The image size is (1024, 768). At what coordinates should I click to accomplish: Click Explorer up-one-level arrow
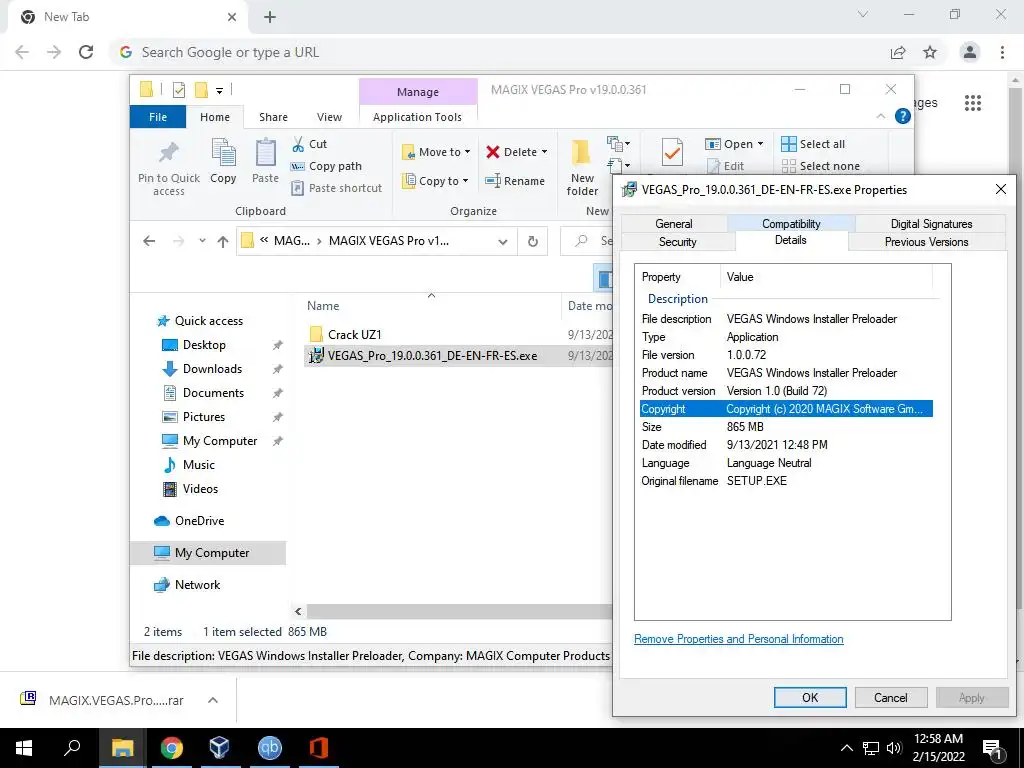click(223, 242)
